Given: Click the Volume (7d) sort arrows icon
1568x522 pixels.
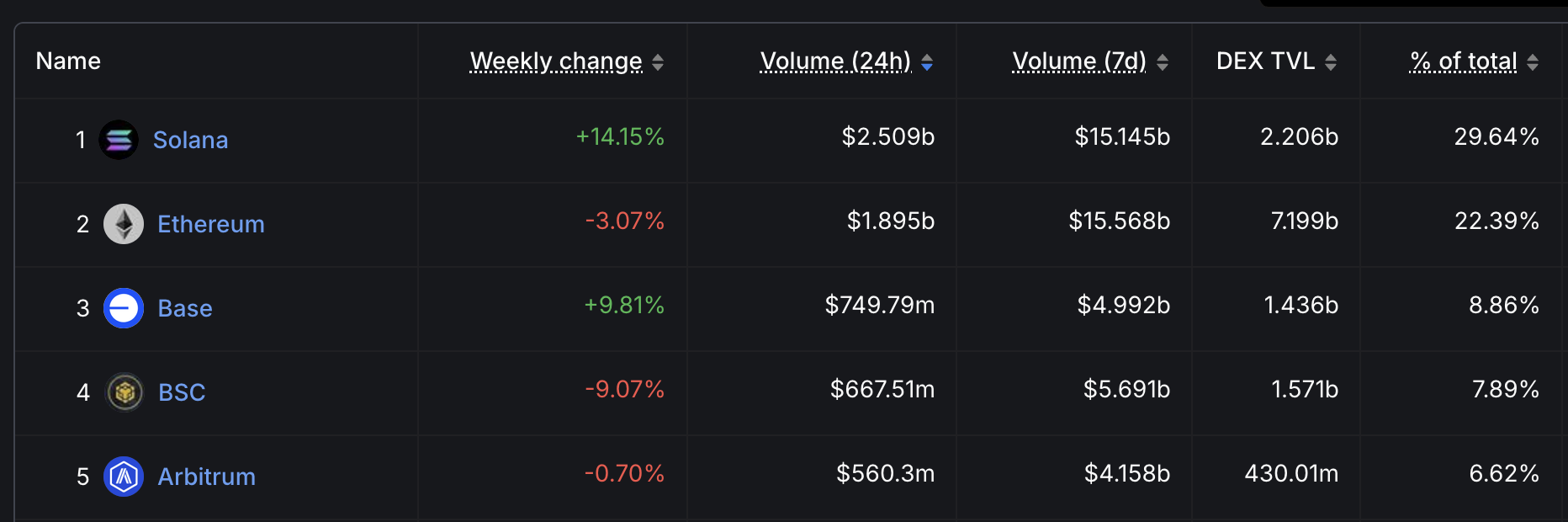Looking at the screenshot, I should pos(1163,62).
